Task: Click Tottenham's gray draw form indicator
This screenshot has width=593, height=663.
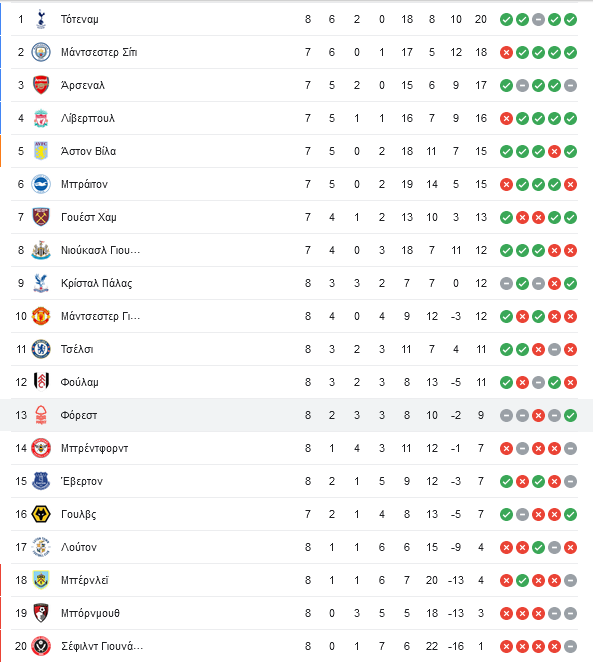Action: coord(538,19)
